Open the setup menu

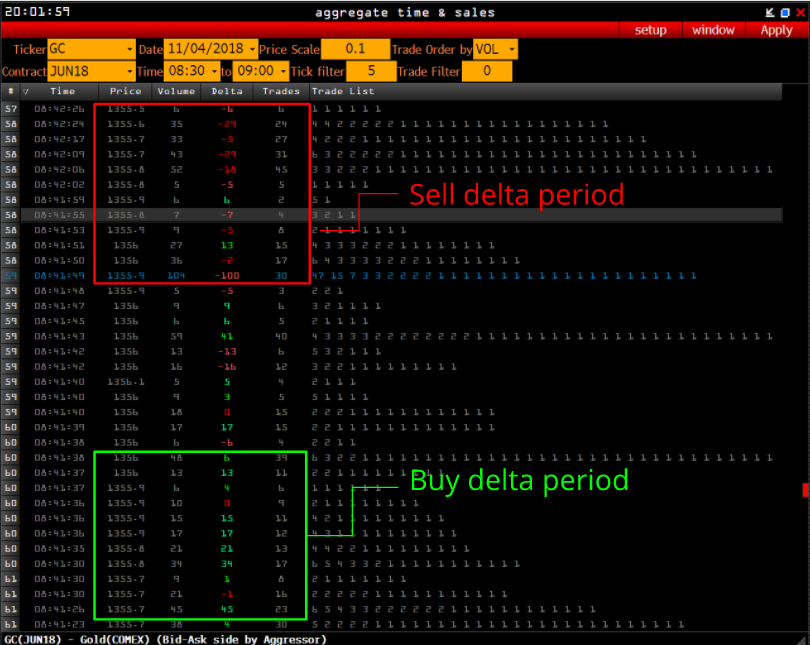click(x=650, y=30)
